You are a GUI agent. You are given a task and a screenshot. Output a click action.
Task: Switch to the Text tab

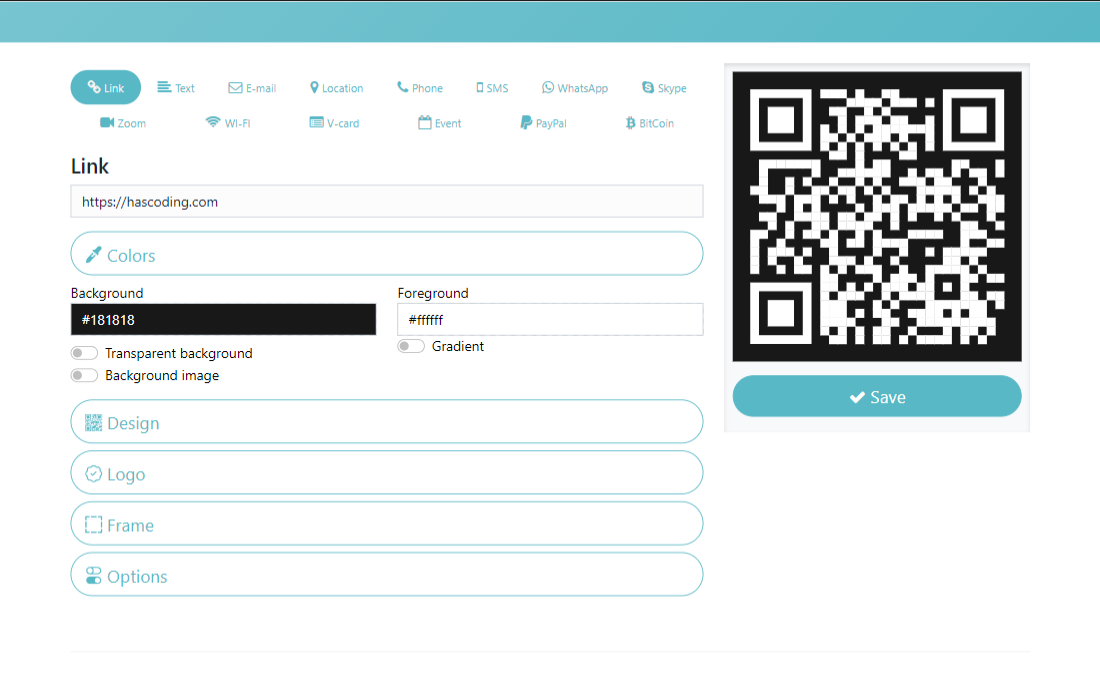coord(176,88)
